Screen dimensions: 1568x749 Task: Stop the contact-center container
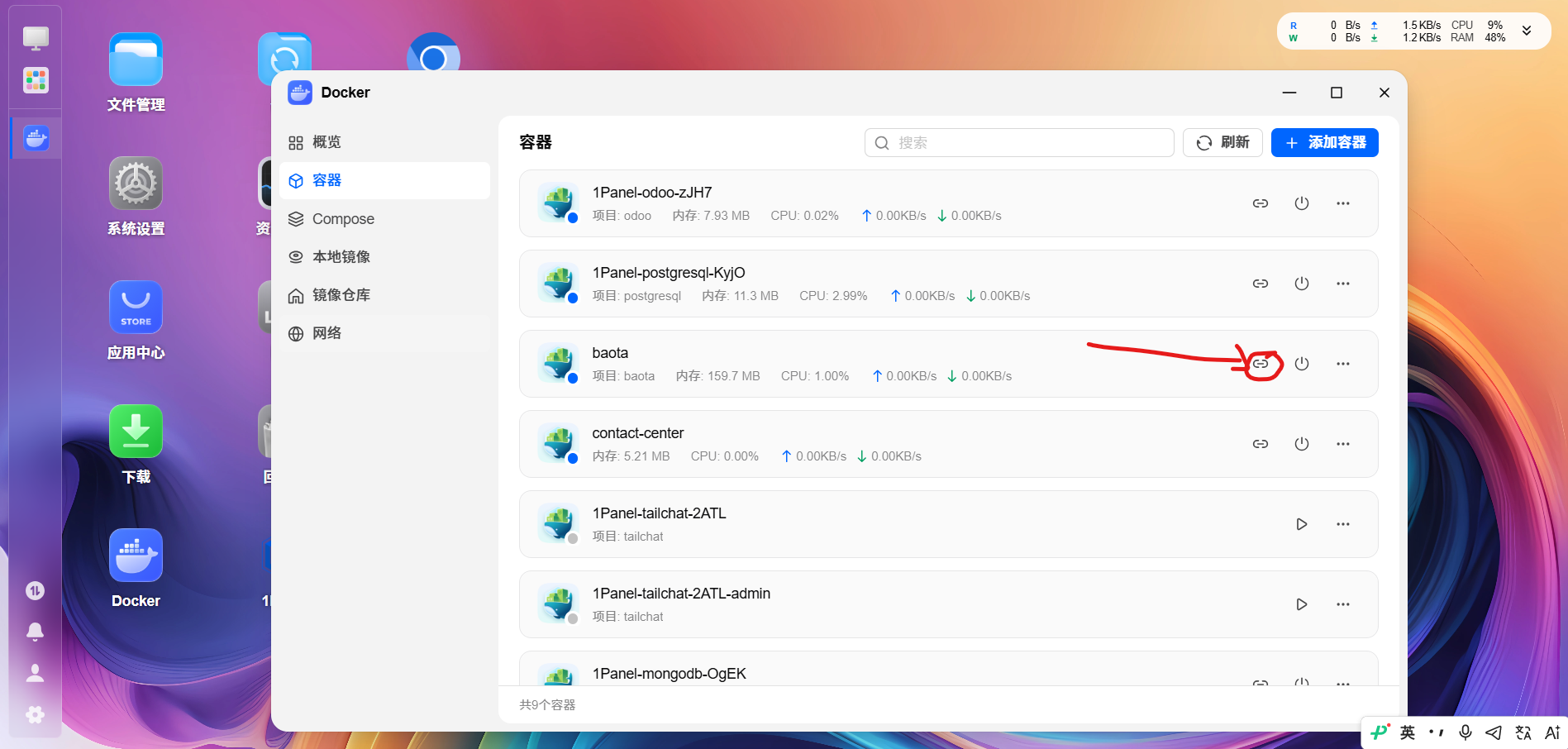point(1301,444)
